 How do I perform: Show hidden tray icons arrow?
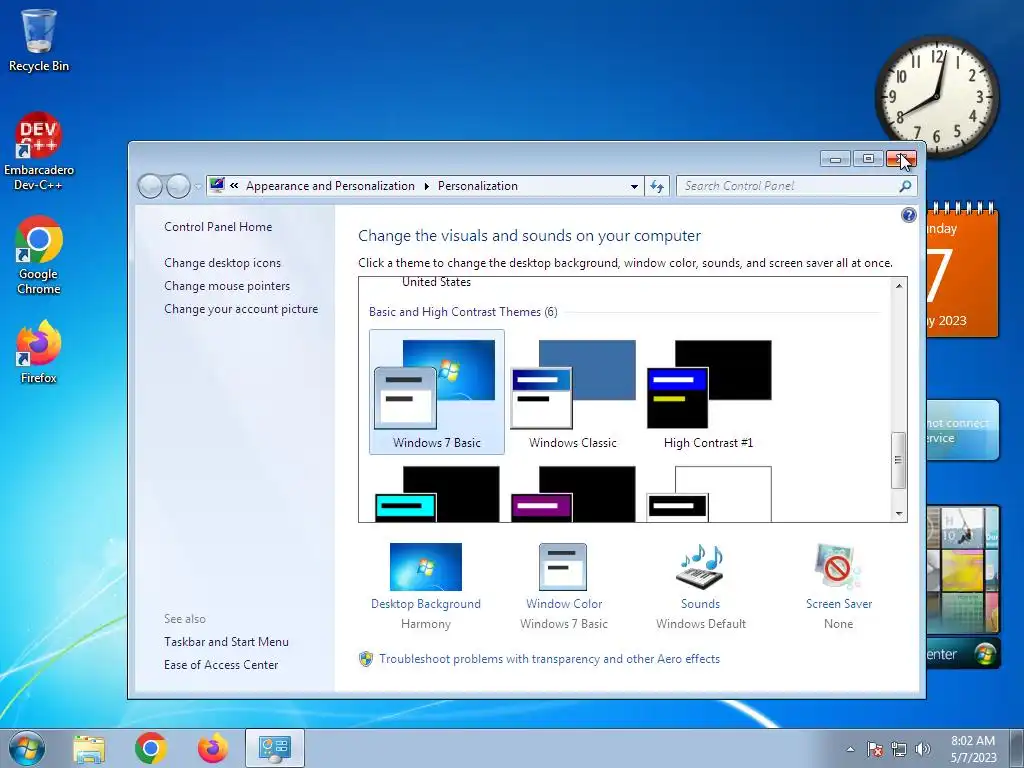pyautogui.click(x=850, y=749)
